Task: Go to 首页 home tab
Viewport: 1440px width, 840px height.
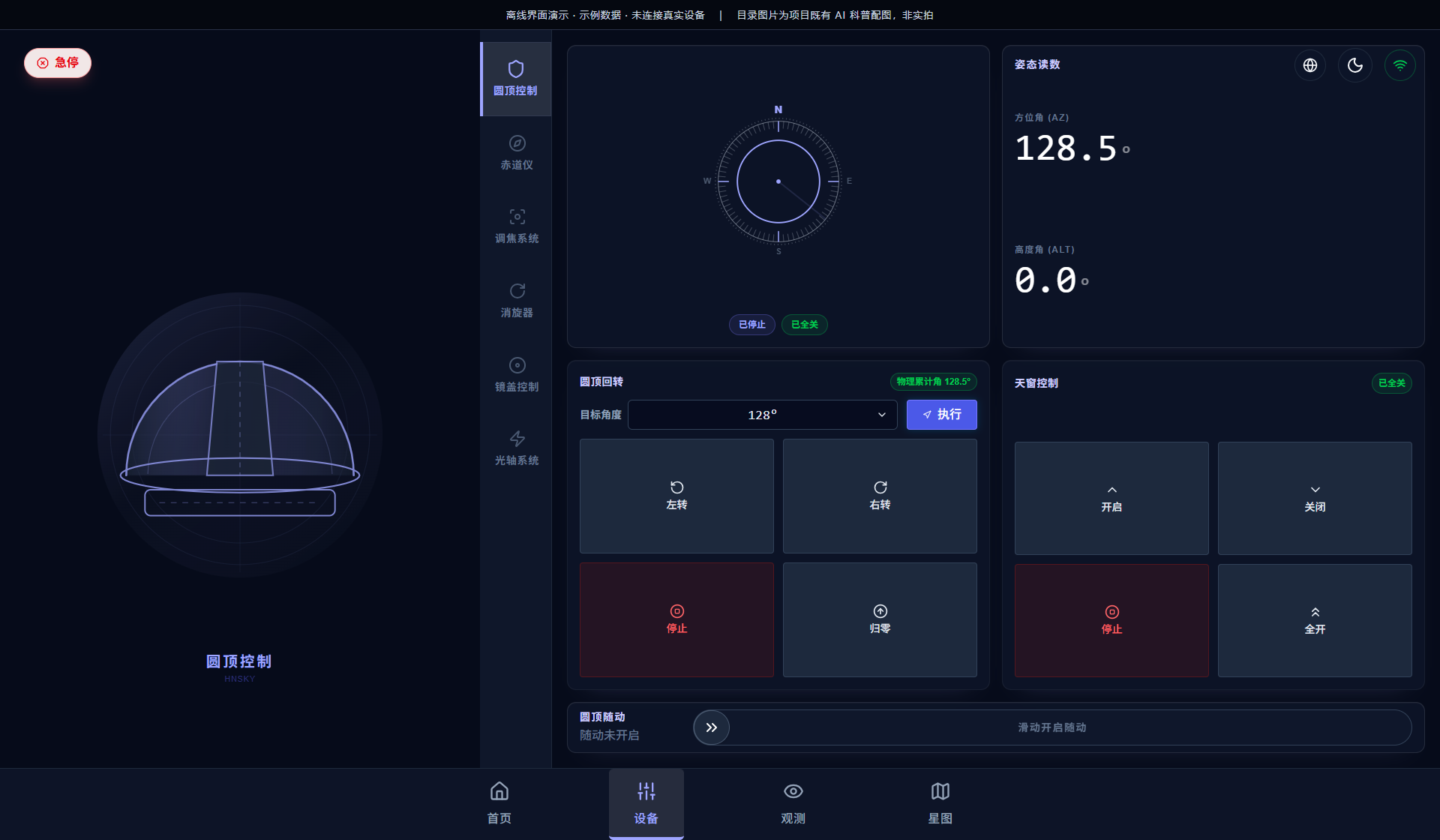Action: click(x=499, y=803)
